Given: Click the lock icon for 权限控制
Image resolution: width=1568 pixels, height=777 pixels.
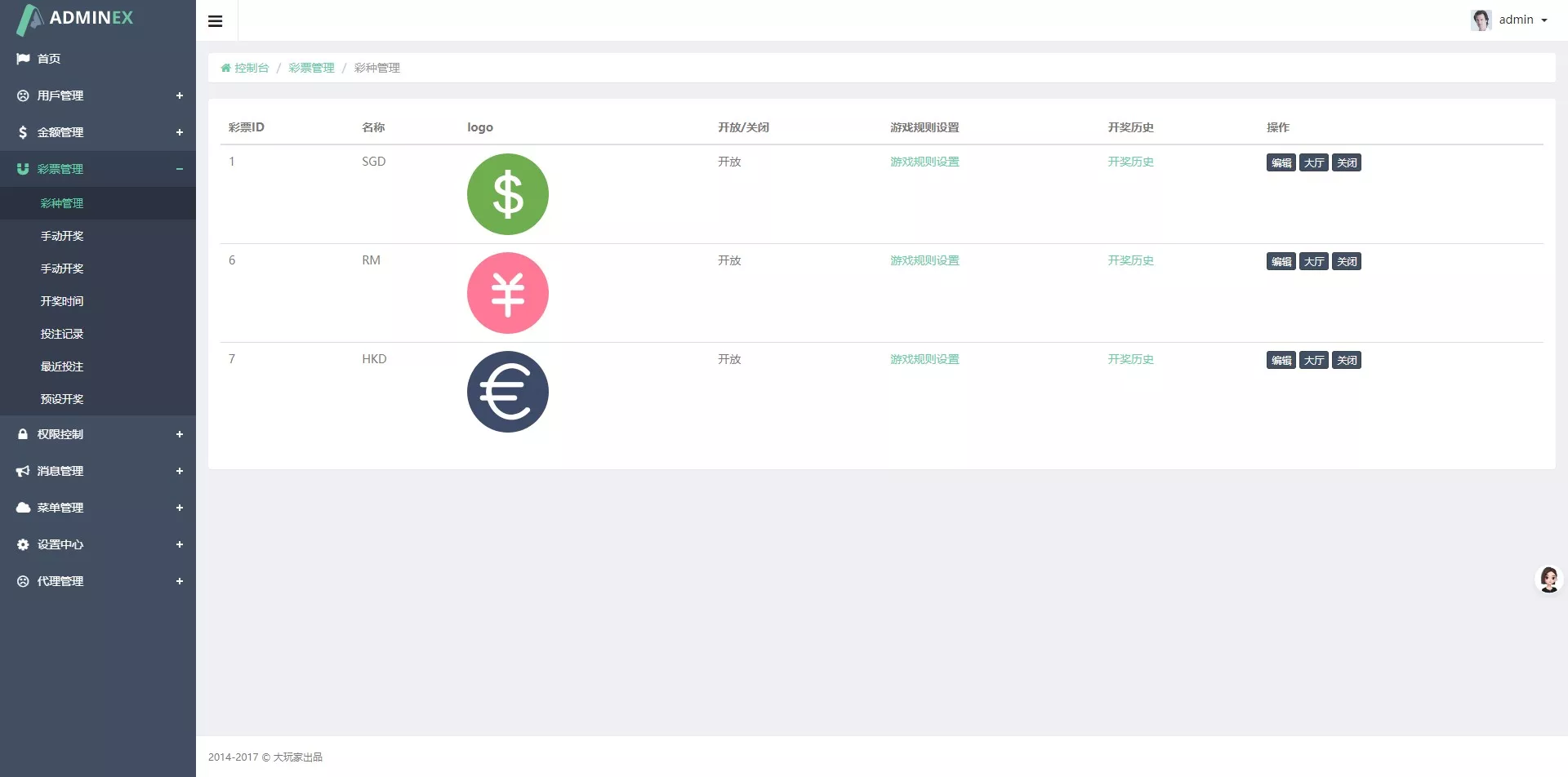Looking at the screenshot, I should (23, 434).
